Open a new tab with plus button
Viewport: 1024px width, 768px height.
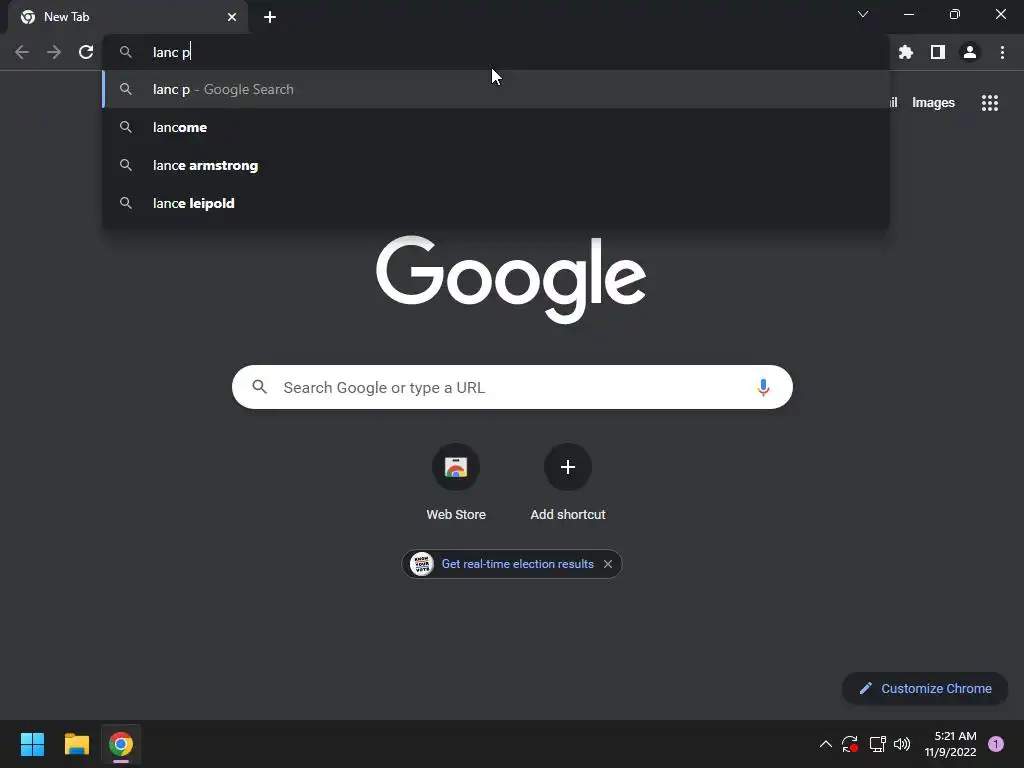click(x=270, y=17)
